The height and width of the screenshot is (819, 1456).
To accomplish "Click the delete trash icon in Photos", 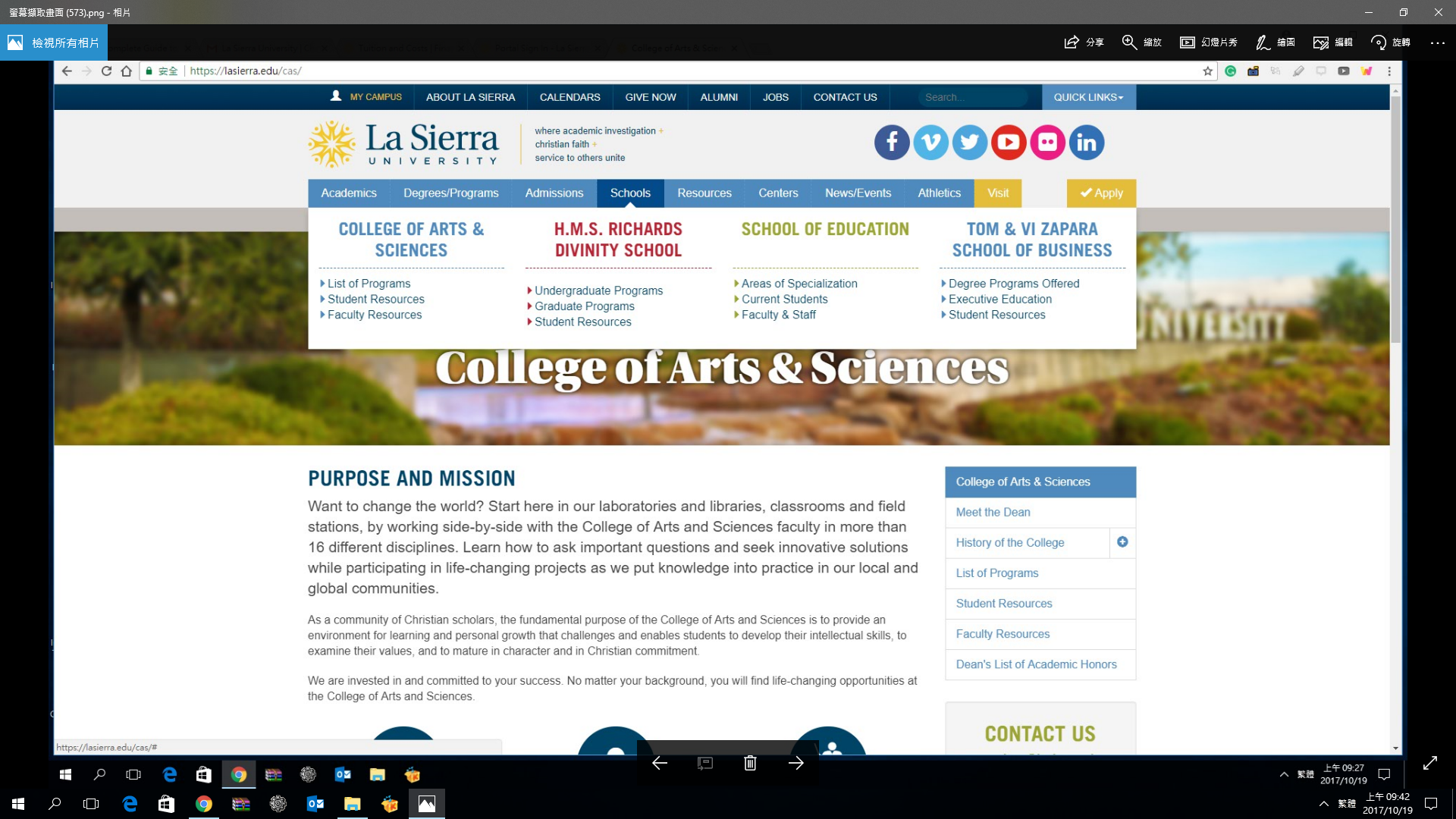I will 750,763.
